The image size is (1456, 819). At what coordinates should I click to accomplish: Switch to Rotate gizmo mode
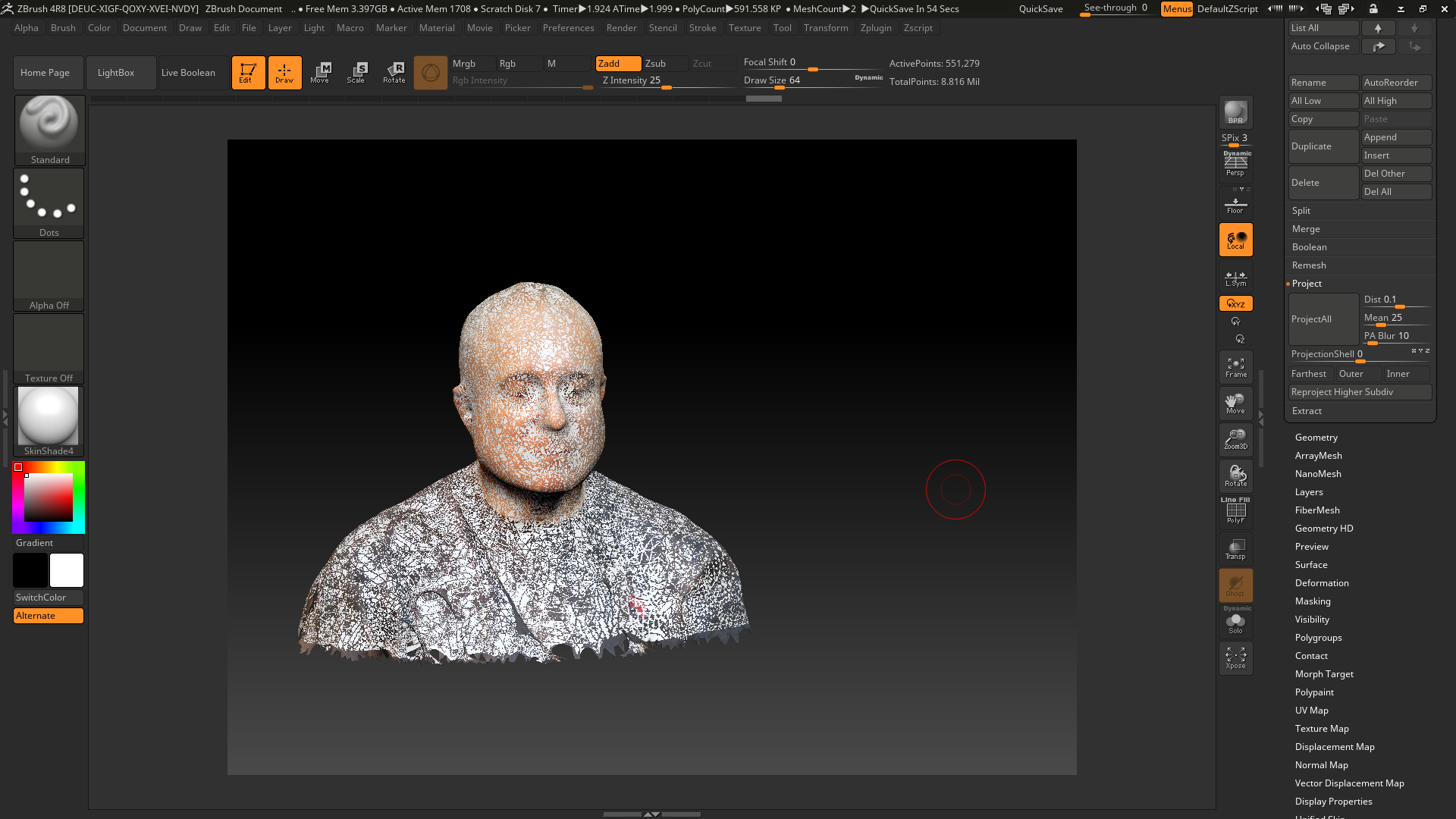(394, 73)
